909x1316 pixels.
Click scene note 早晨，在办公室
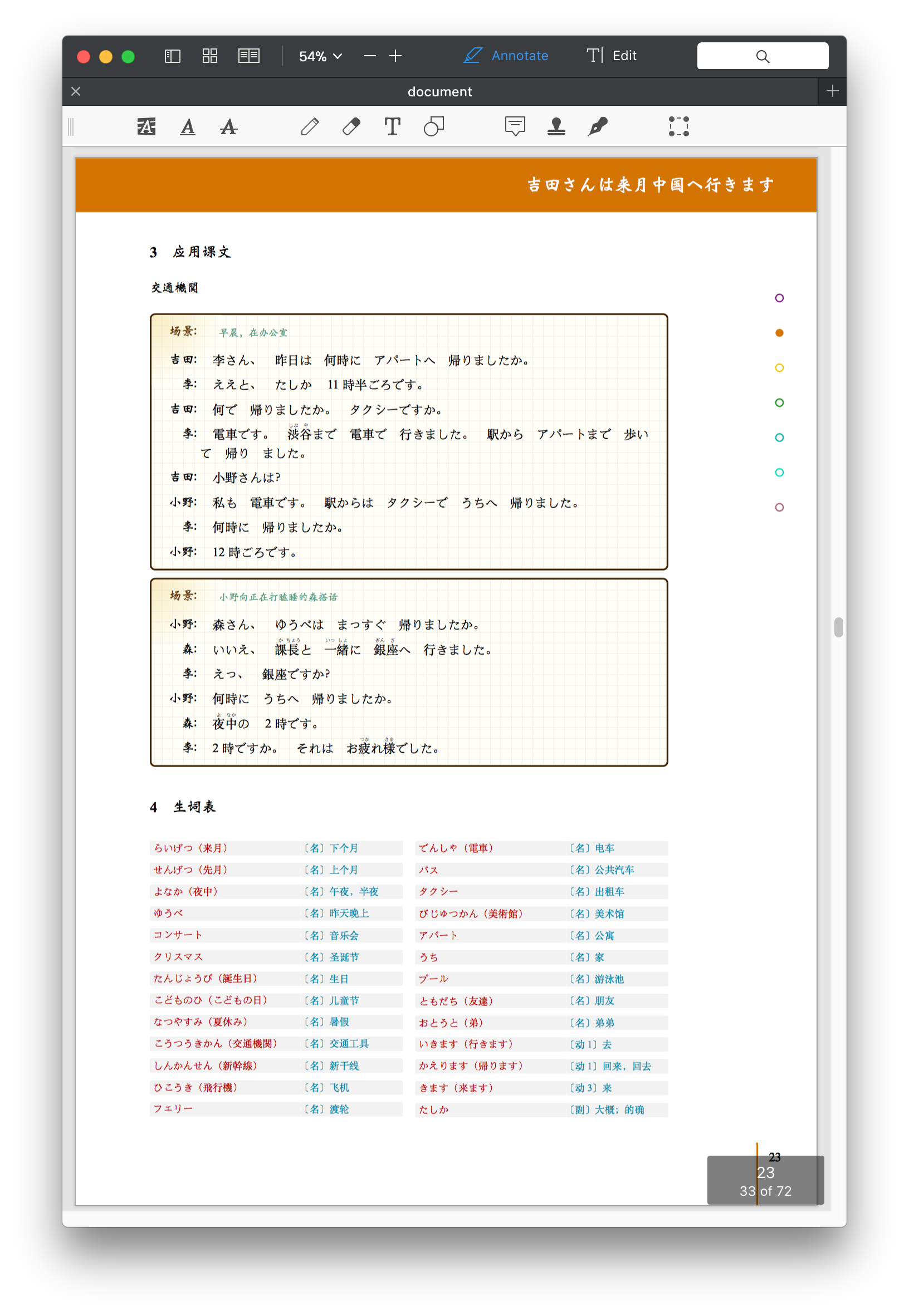pos(253,332)
